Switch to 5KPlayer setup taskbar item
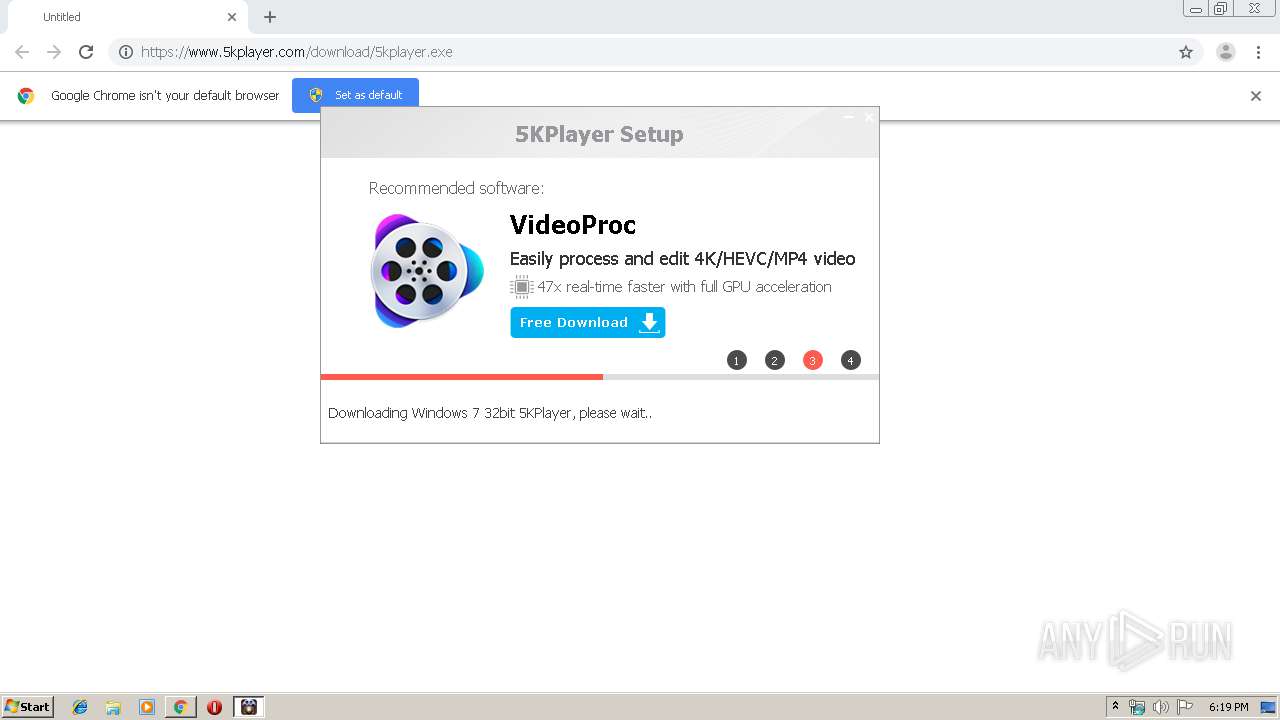 coord(249,707)
